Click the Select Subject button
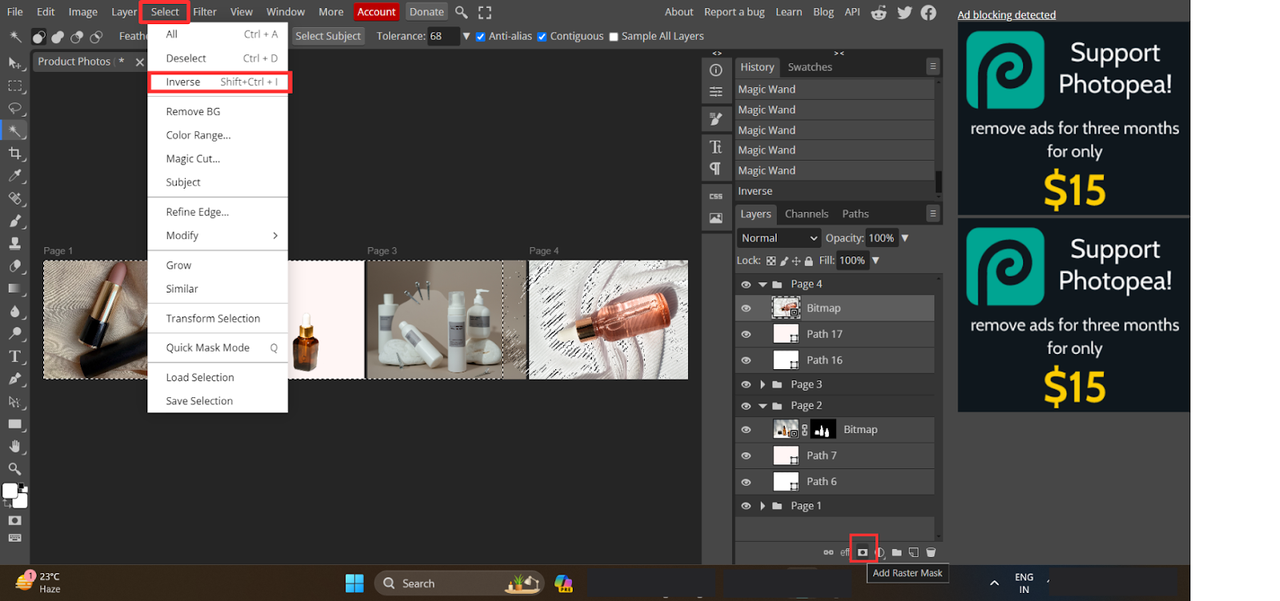 (328, 36)
